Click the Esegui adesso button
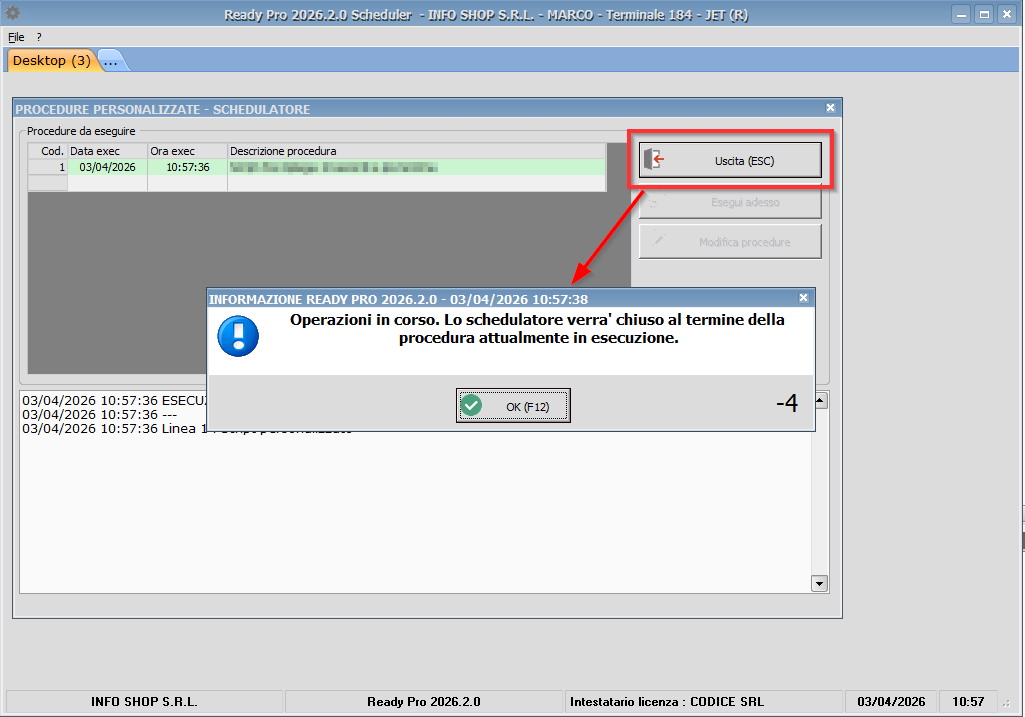 click(730, 202)
